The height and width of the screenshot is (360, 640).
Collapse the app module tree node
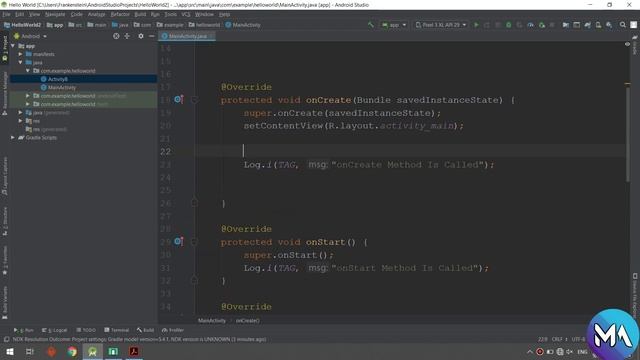pos(13,46)
